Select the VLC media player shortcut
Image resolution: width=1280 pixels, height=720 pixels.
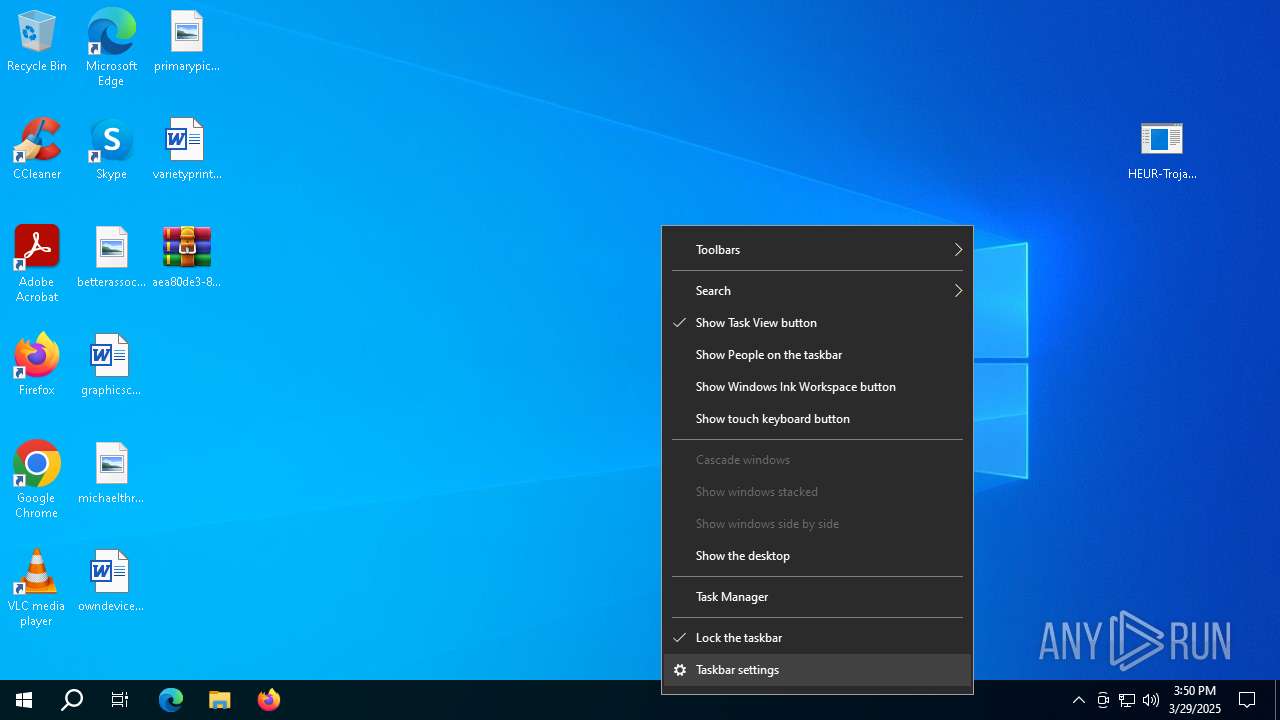click(37, 588)
